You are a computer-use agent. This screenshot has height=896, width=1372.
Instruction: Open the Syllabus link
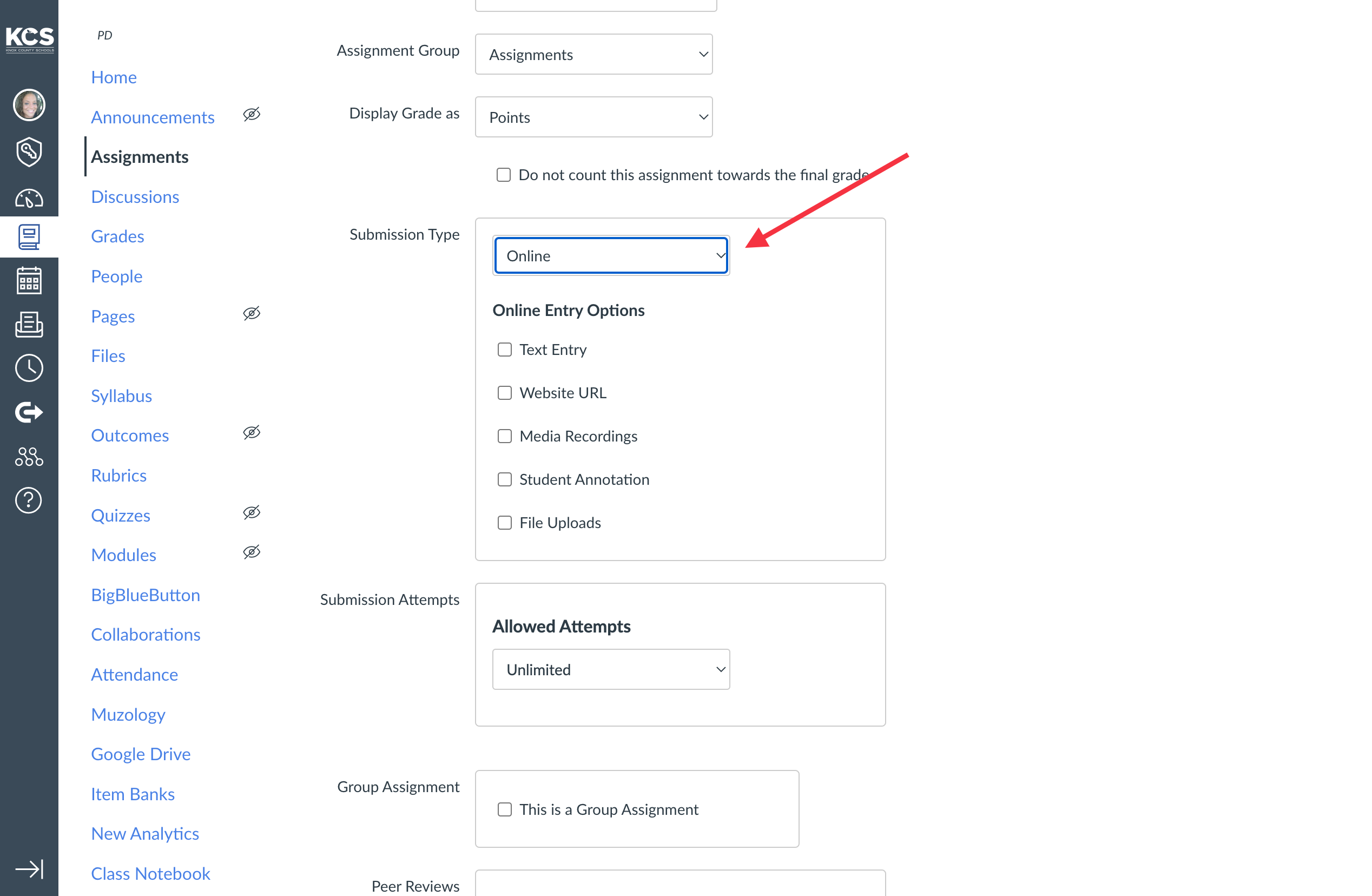tap(122, 396)
